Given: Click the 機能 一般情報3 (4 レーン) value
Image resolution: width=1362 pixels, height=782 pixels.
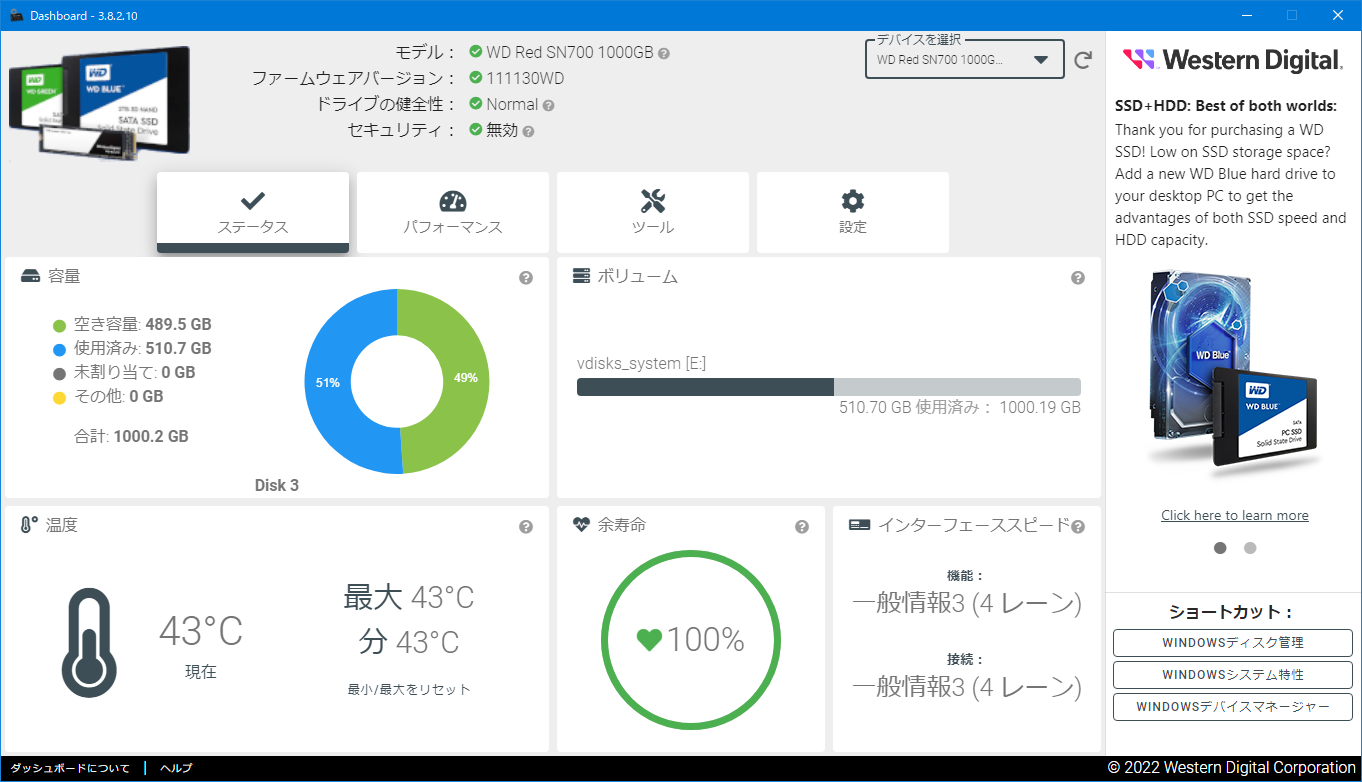Looking at the screenshot, I should (966, 604).
